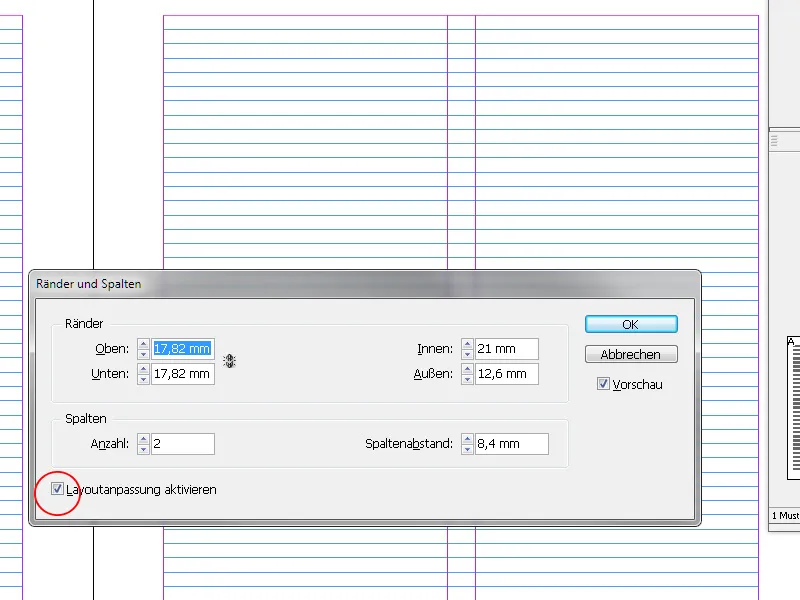Uncheck Layoutanpassung aktivieren
Viewport: 800px width, 600px height.
(x=57, y=490)
